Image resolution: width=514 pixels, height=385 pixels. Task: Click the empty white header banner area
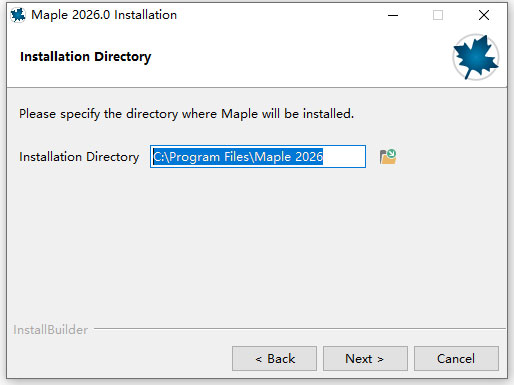click(x=300, y=57)
